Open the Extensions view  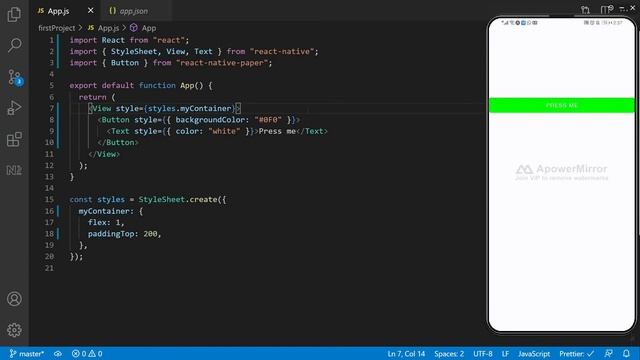point(14,139)
